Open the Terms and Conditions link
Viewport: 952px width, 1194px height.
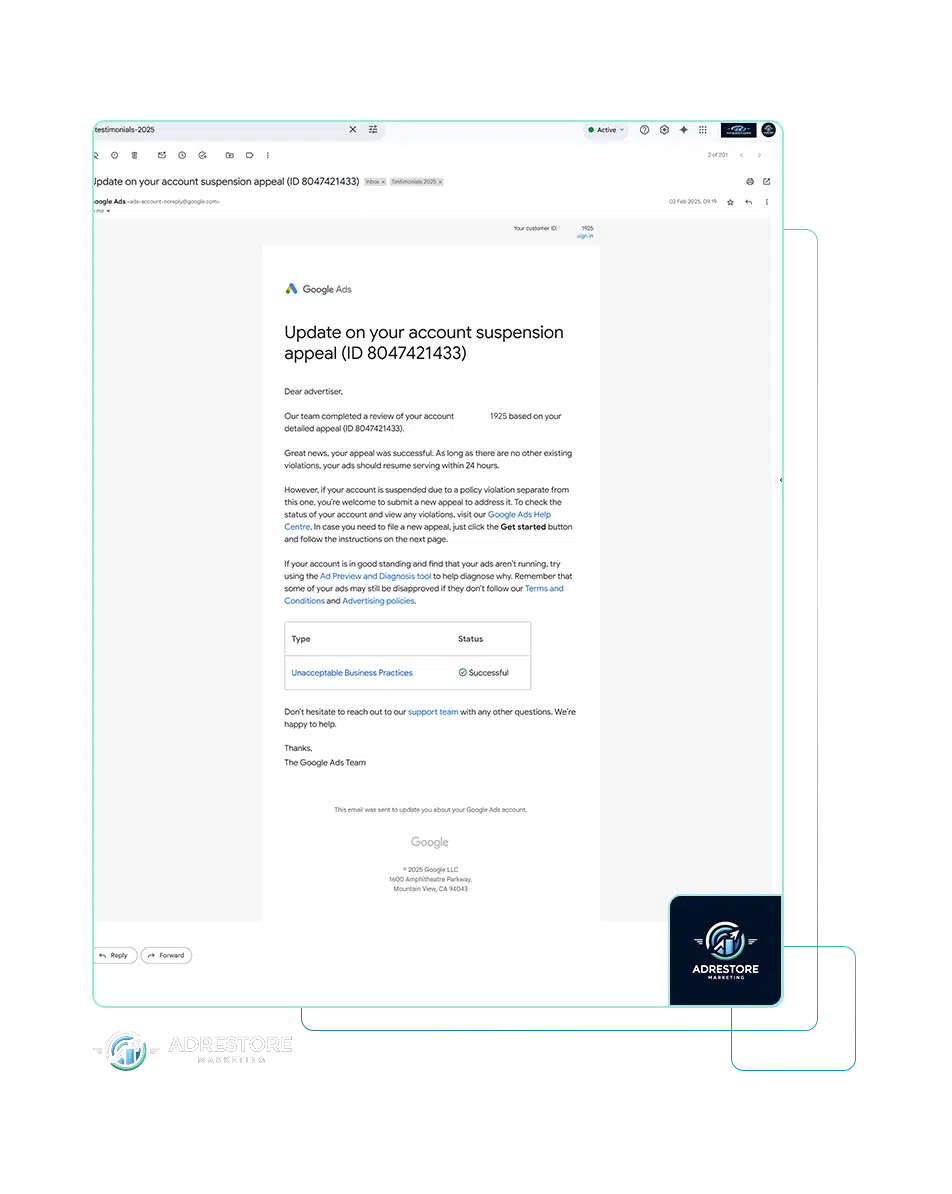click(544, 589)
